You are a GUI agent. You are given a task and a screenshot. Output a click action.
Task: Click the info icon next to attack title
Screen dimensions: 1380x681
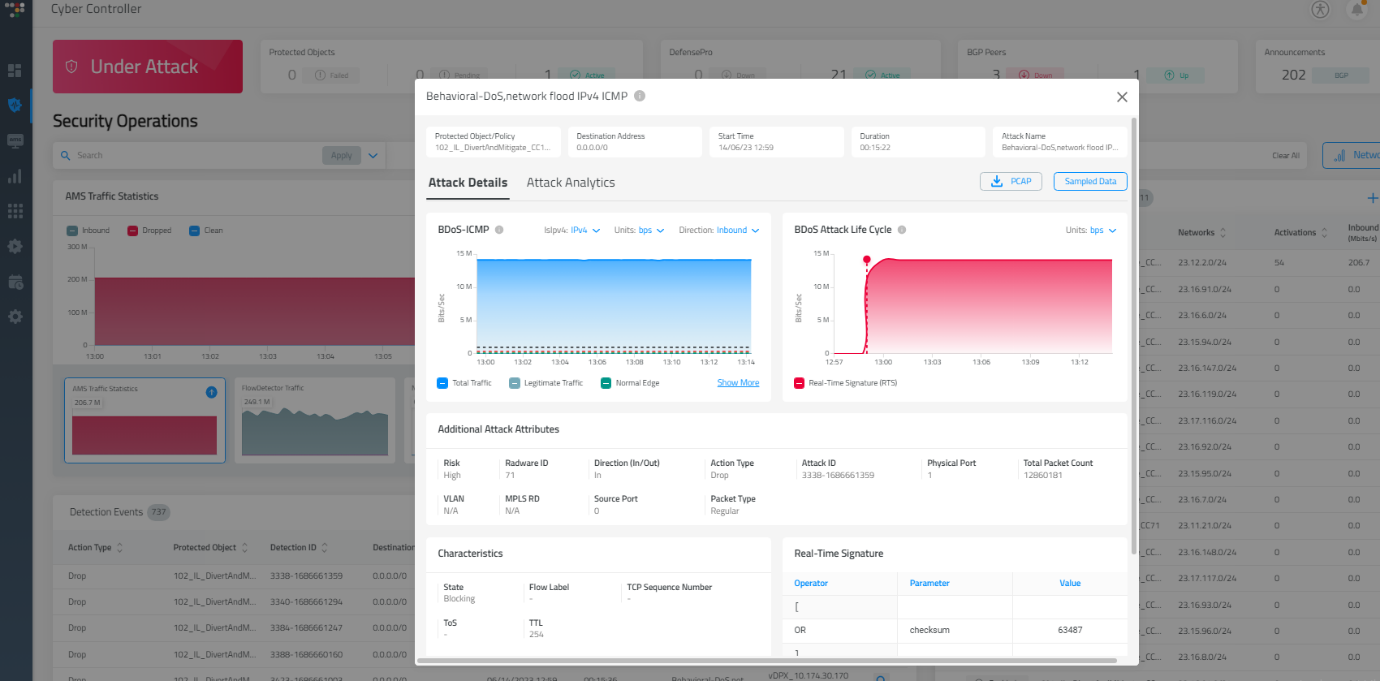[640, 96]
